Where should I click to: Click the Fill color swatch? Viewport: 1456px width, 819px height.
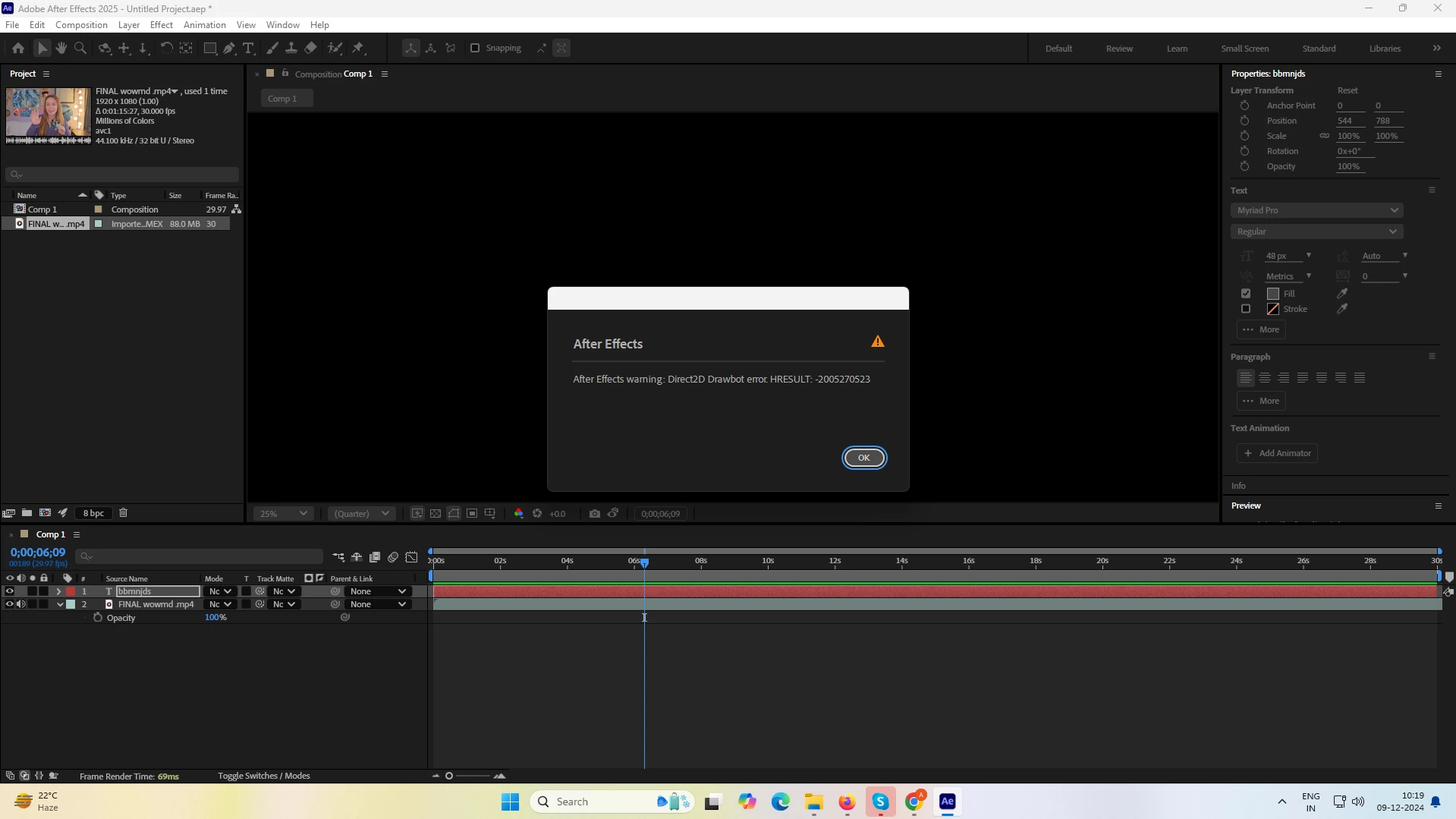coord(1273,294)
